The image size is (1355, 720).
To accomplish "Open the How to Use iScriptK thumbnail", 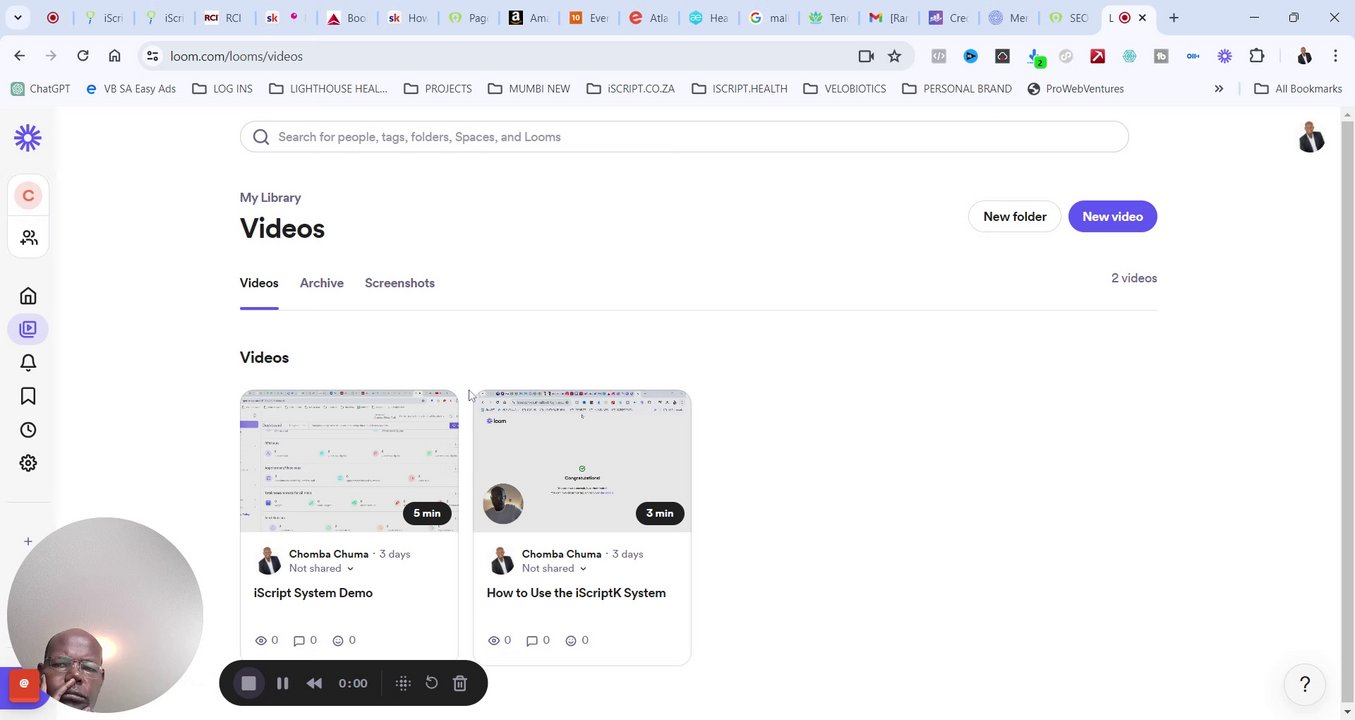I will point(582,461).
